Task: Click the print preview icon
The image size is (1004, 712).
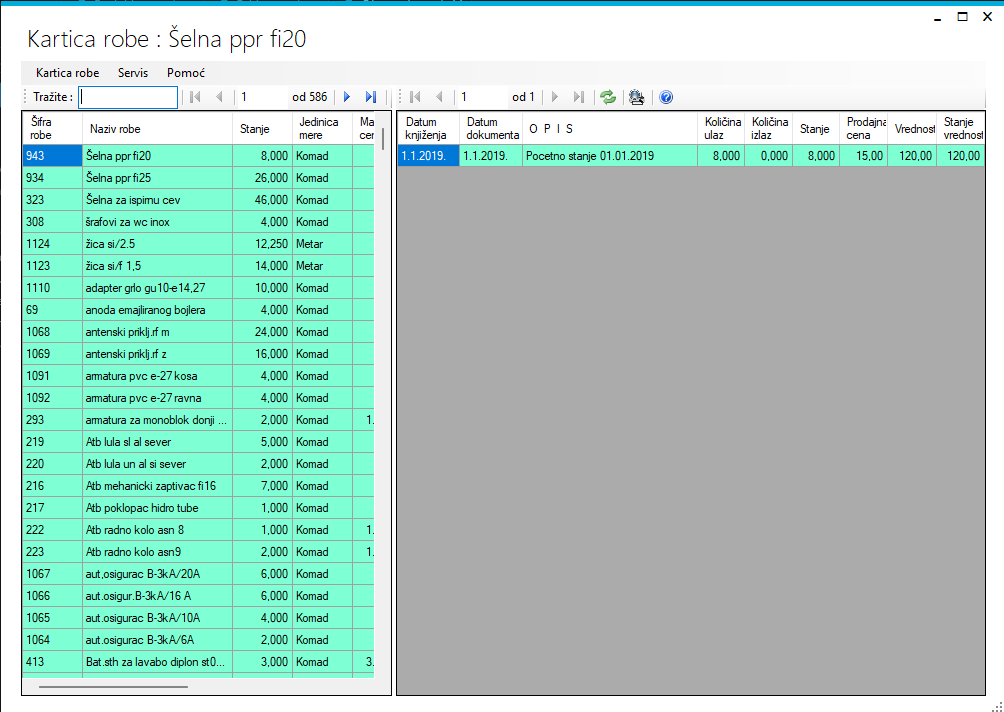Action: point(636,97)
